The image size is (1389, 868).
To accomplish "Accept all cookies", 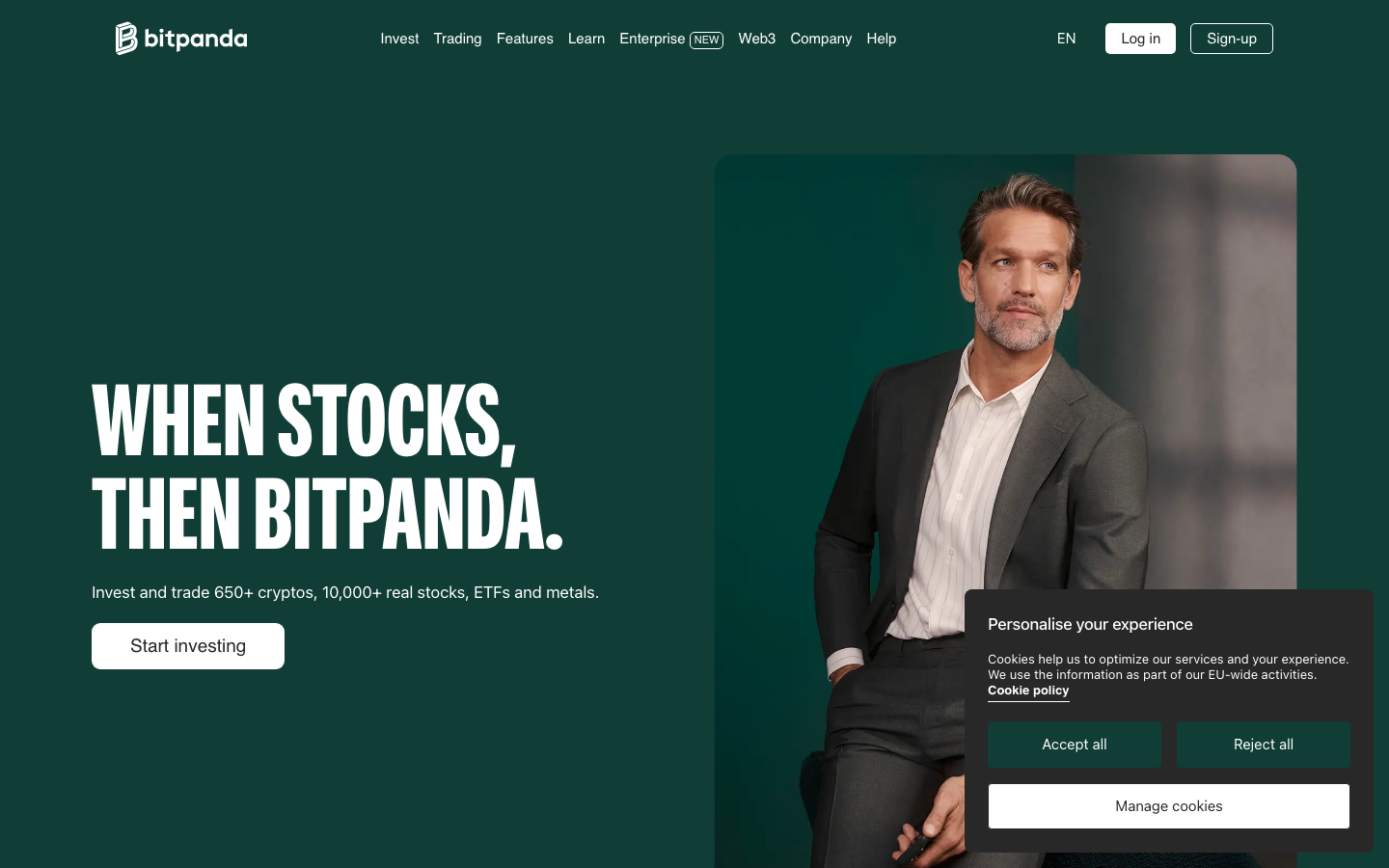I will tap(1075, 745).
